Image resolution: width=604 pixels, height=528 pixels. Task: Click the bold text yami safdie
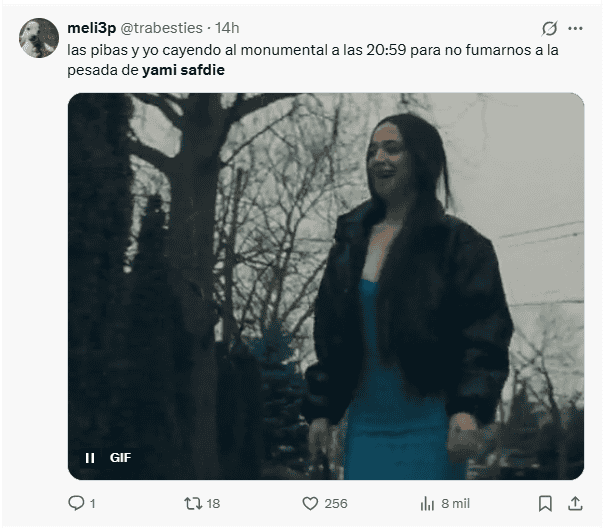tap(183, 70)
